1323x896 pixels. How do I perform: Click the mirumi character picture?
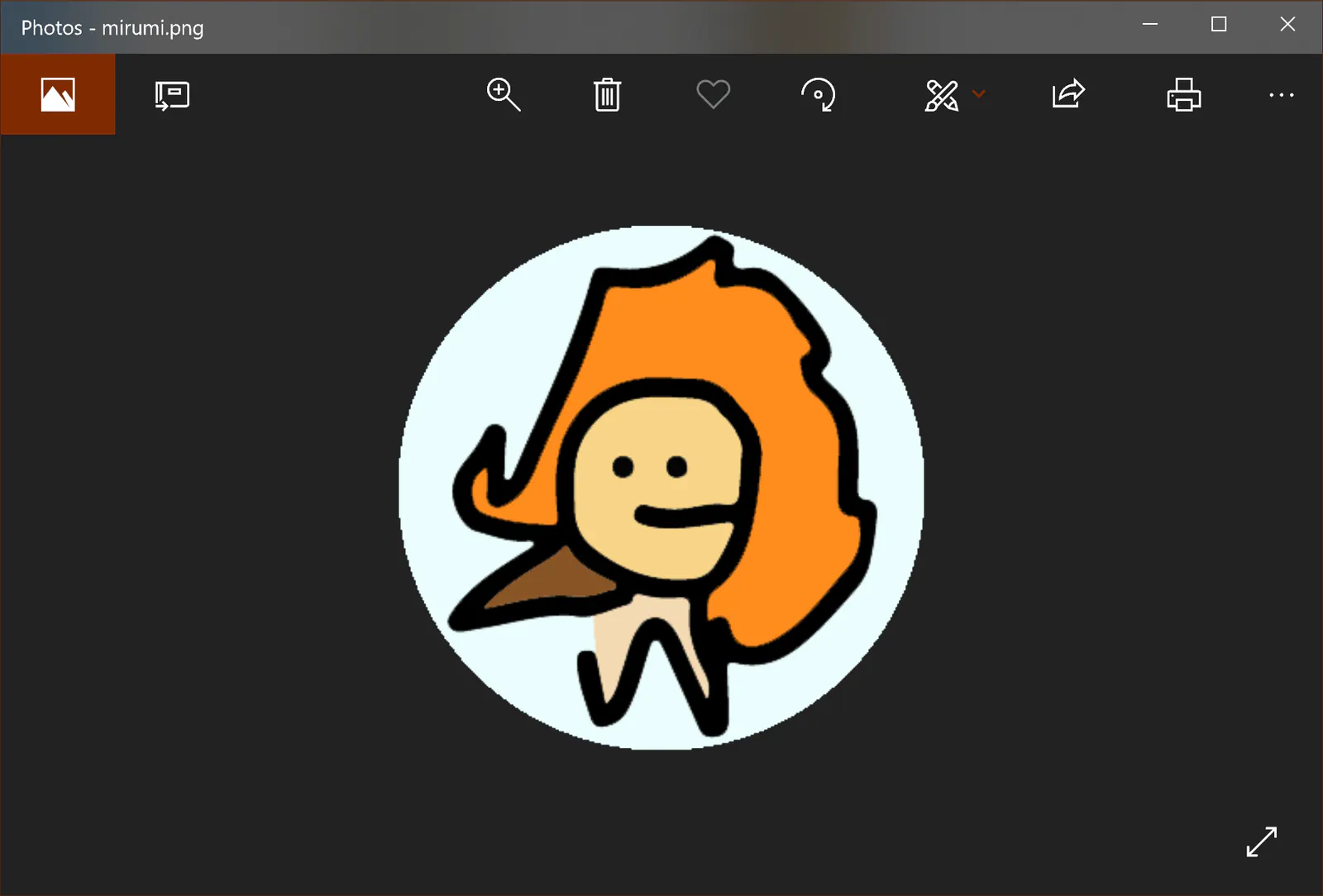pyautogui.click(x=661, y=488)
